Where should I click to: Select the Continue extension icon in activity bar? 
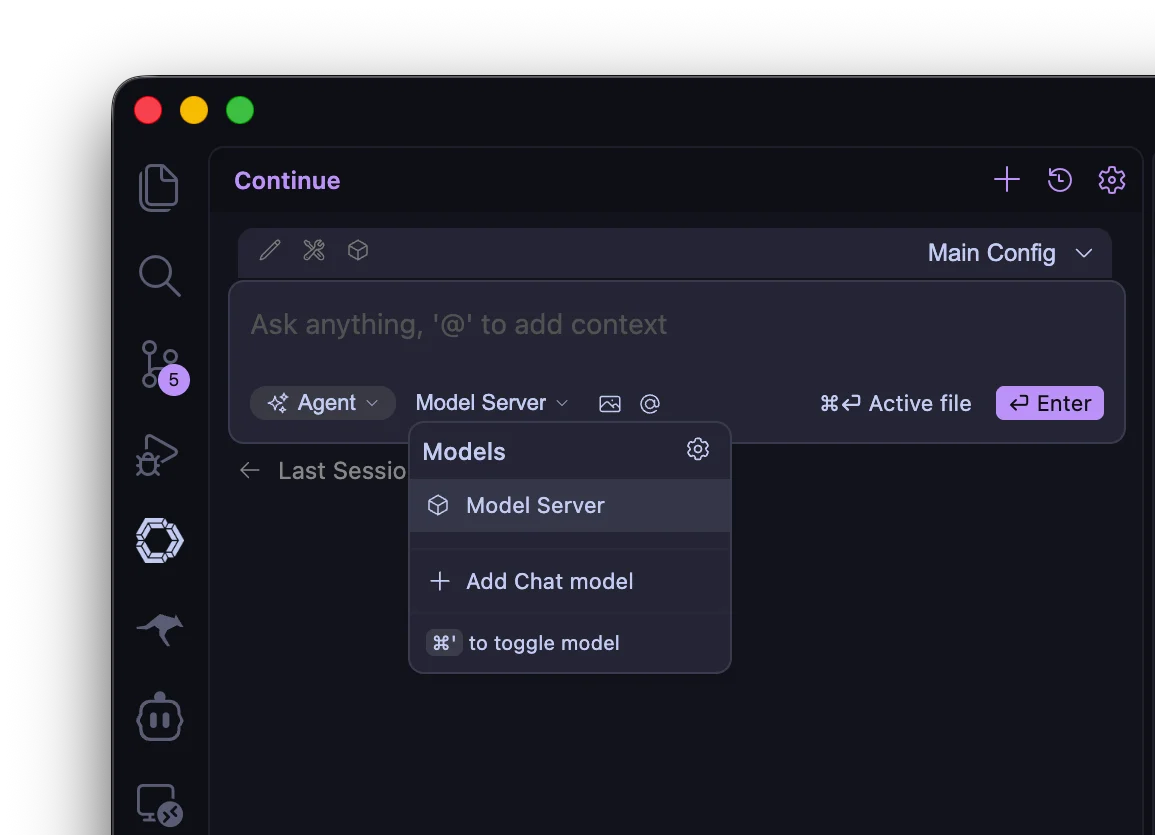click(159, 540)
